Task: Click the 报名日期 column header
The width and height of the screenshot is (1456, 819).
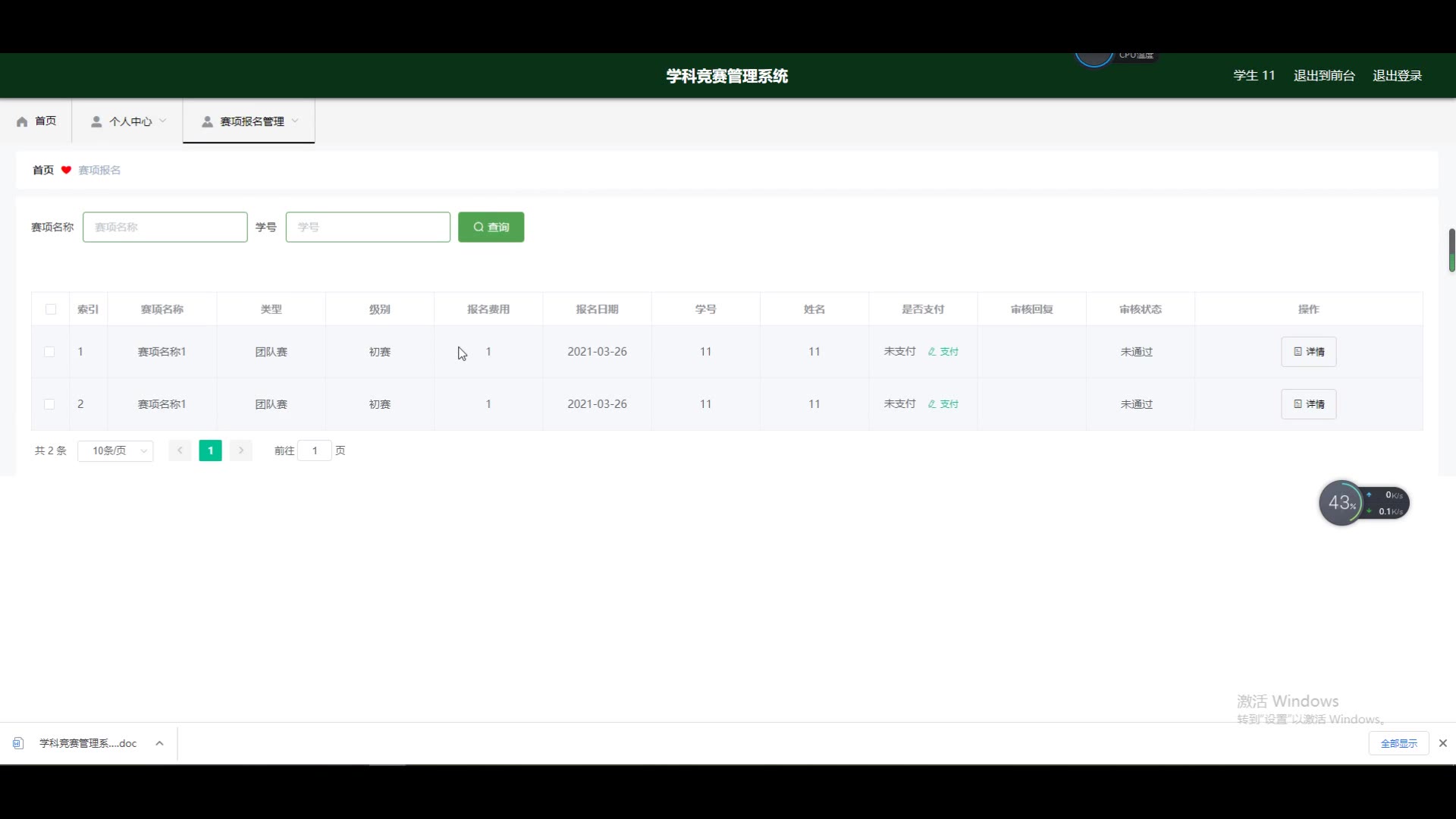Action: (x=597, y=309)
